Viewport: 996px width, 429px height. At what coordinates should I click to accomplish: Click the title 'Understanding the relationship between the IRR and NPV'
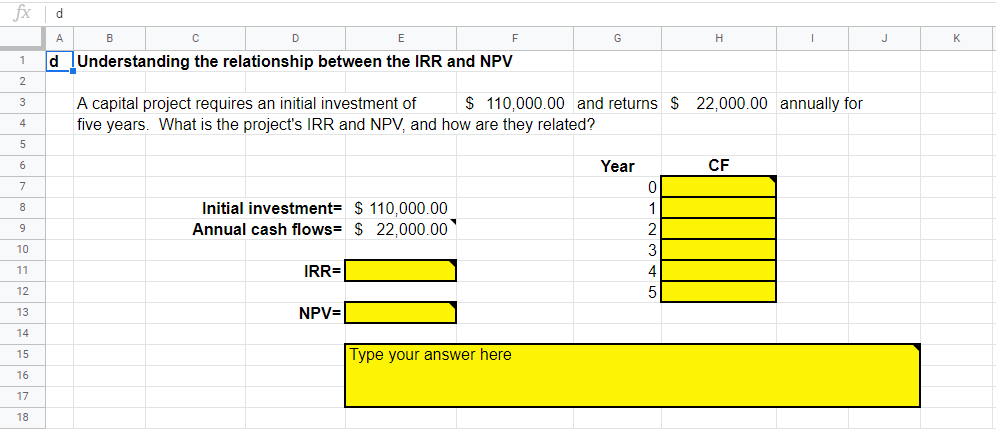294,62
